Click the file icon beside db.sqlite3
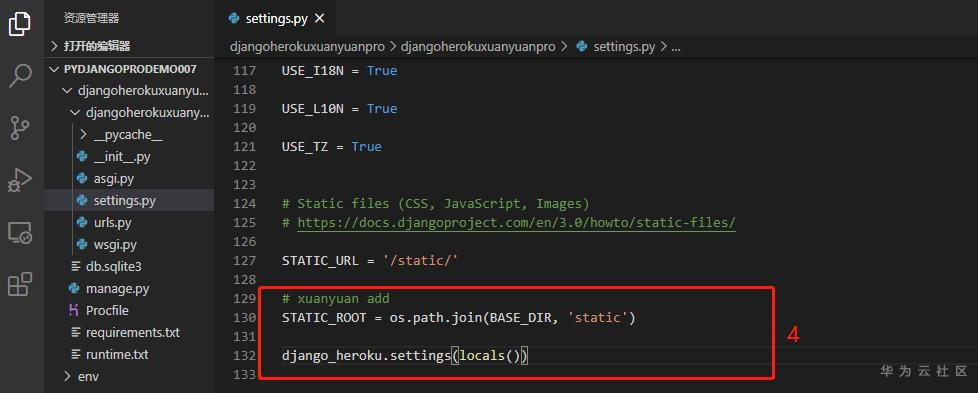 point(76,266)
